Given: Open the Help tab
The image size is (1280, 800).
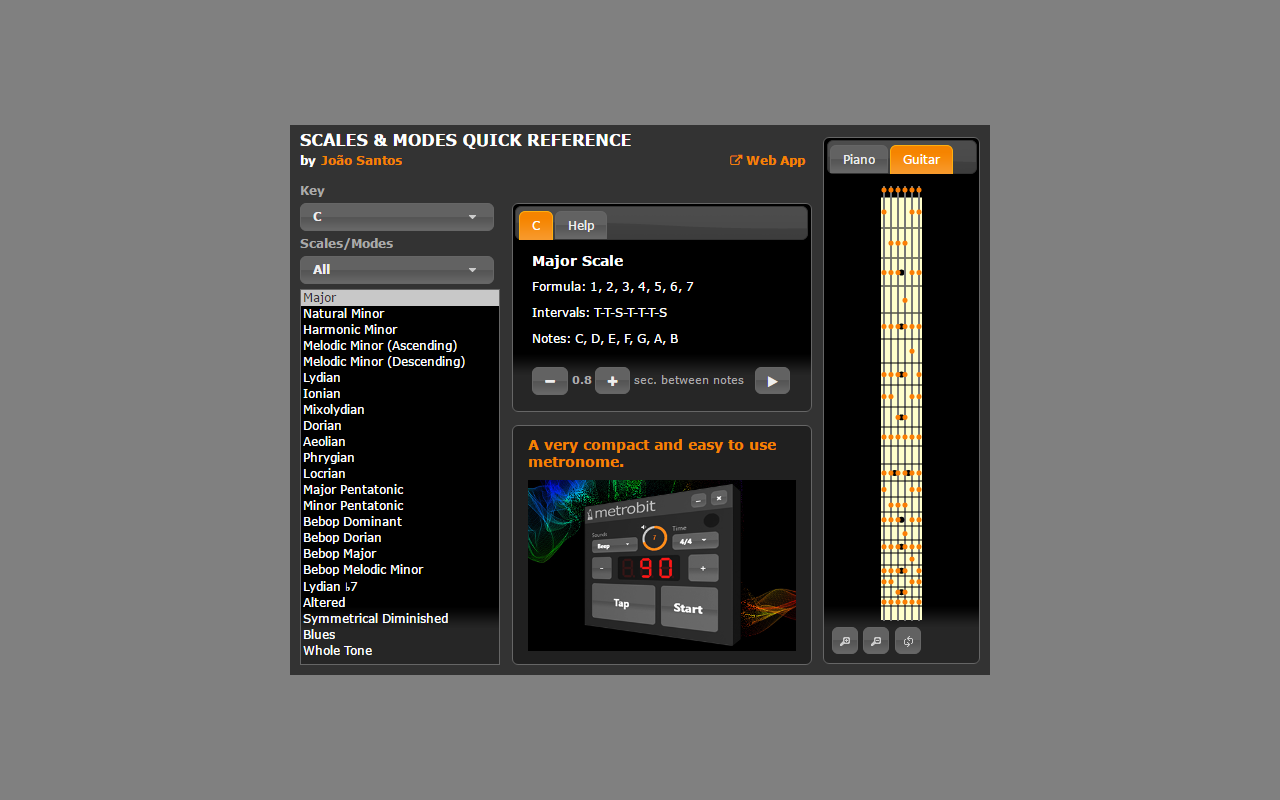Looking at the screenshot, I should tap(581, 225).
